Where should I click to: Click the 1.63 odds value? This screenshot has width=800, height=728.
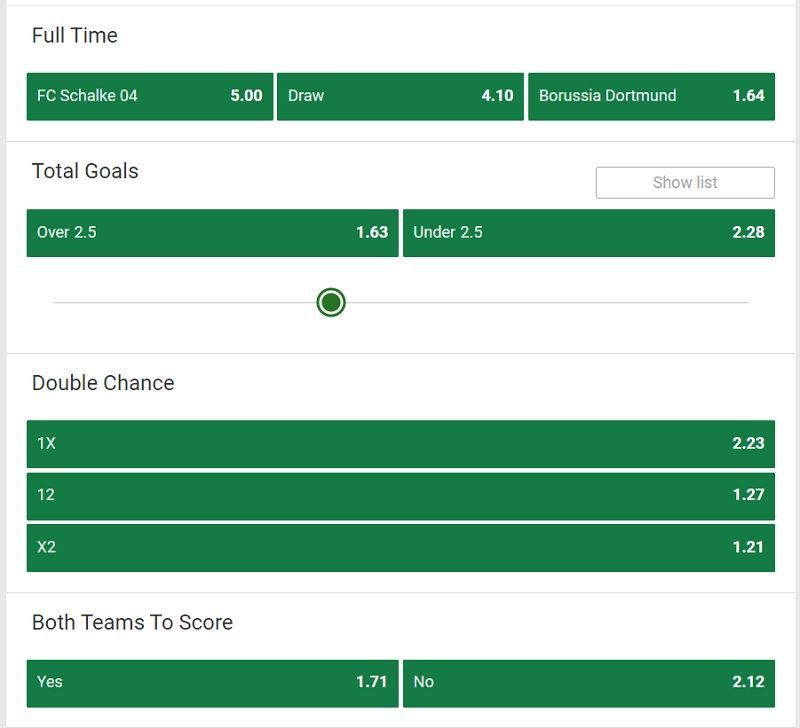tap(372, 233)
